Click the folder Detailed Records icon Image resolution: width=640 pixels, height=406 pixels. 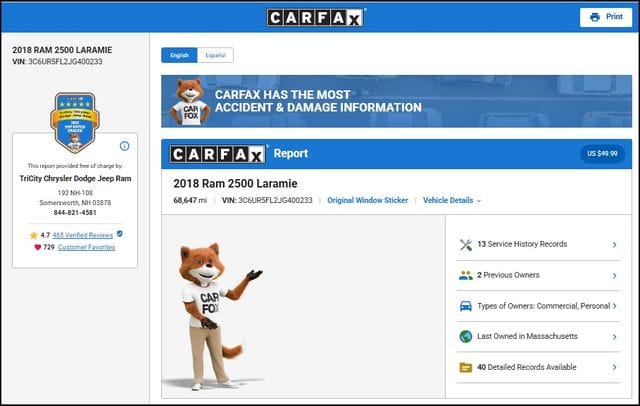pos(466,367)
